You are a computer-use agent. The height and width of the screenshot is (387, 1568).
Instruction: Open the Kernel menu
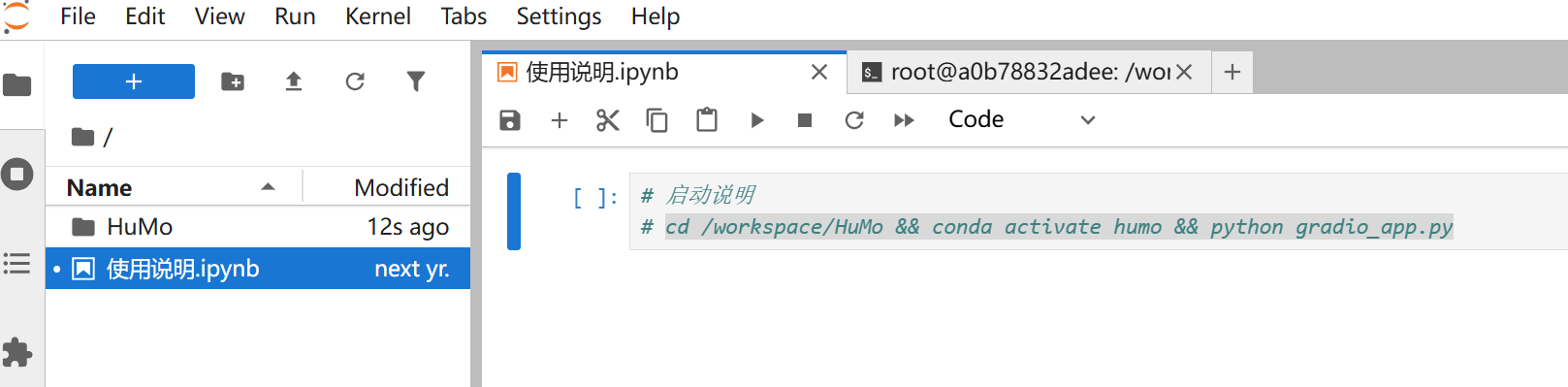click(x=378, y=16)
